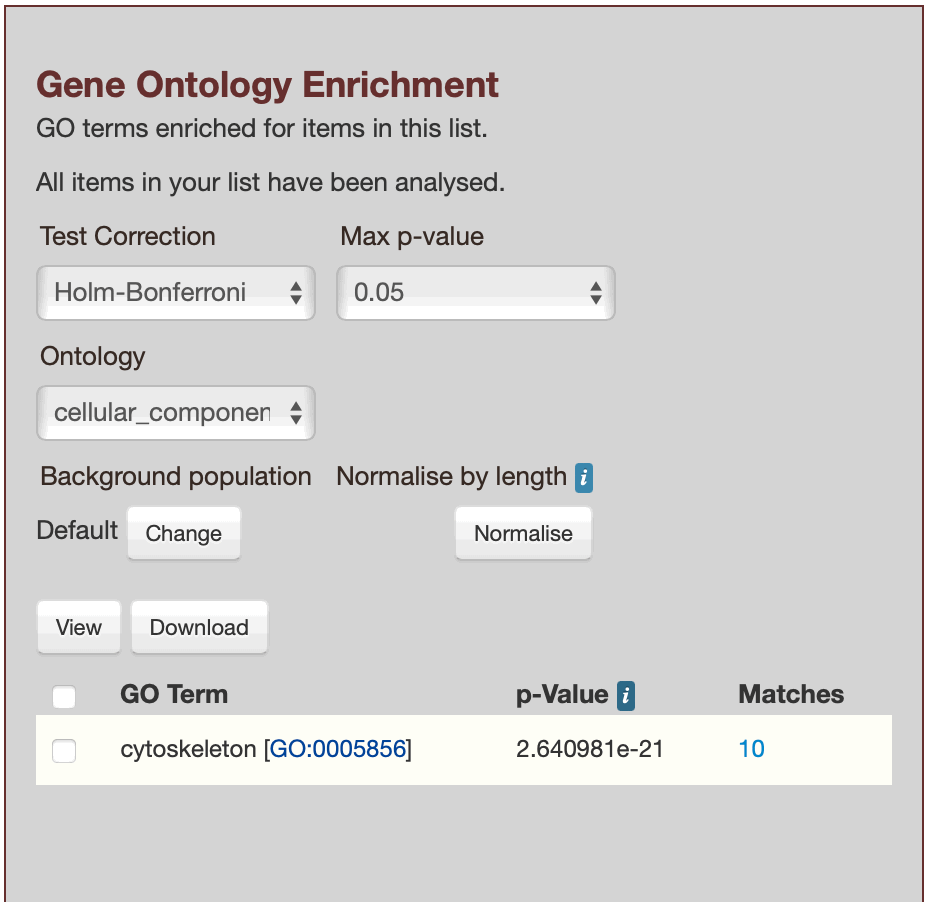The width and height of the screenshot is (930, 902).
Task: Click the Matches column header
Action: pyautogui.click(x=791, y=694)
